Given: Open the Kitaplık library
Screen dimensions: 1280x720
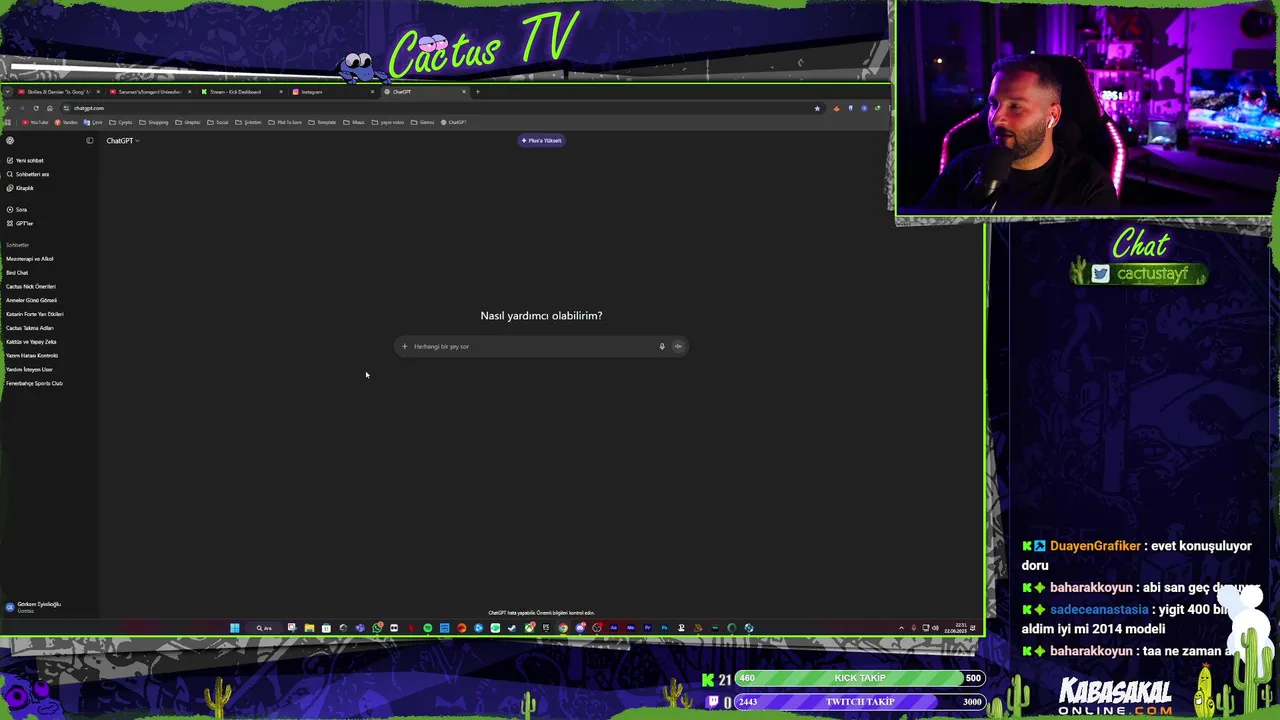Looking at the screenshot, I should click(x=21, y=188).
